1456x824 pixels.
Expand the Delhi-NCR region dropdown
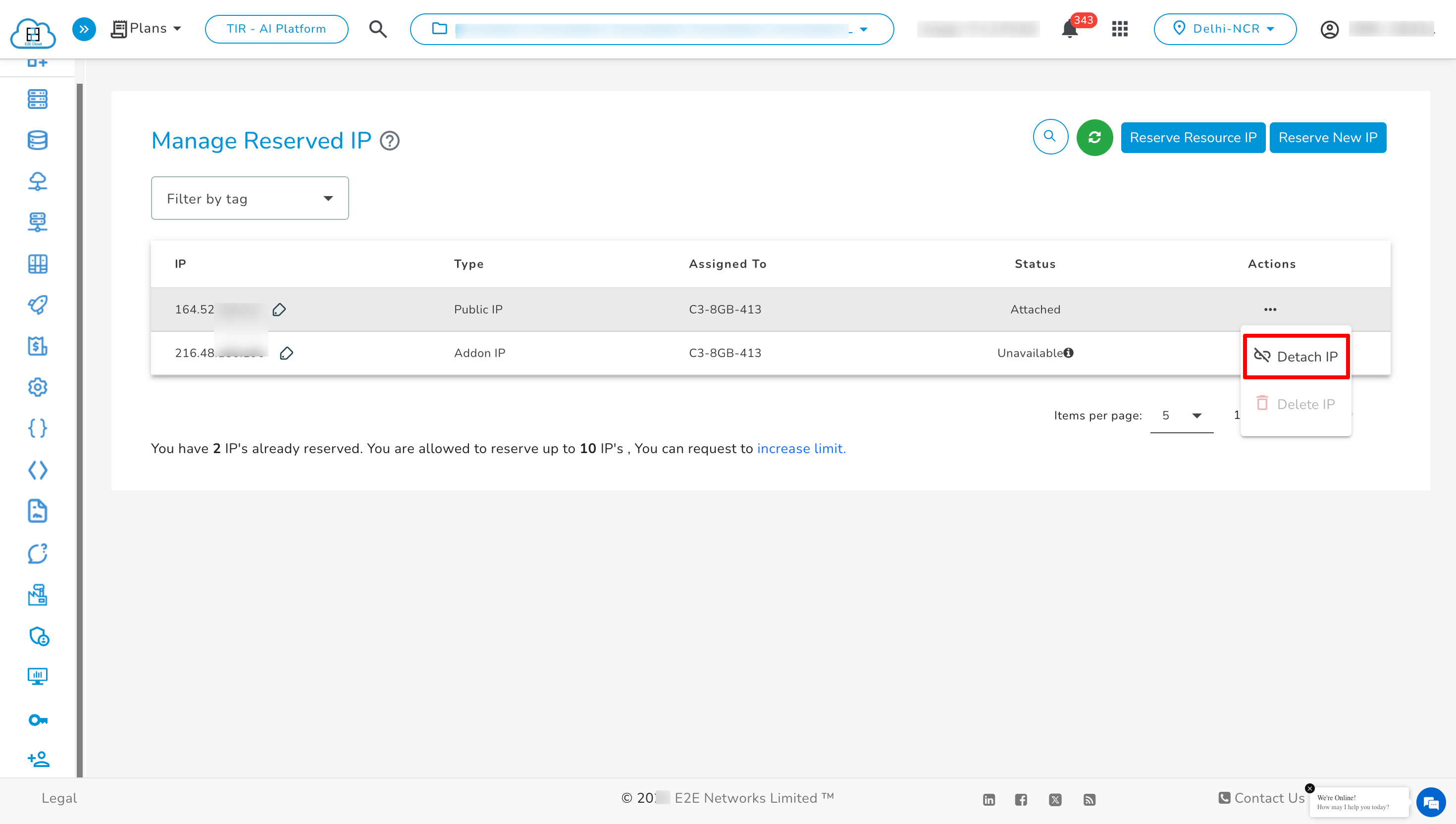point(1225,29)
